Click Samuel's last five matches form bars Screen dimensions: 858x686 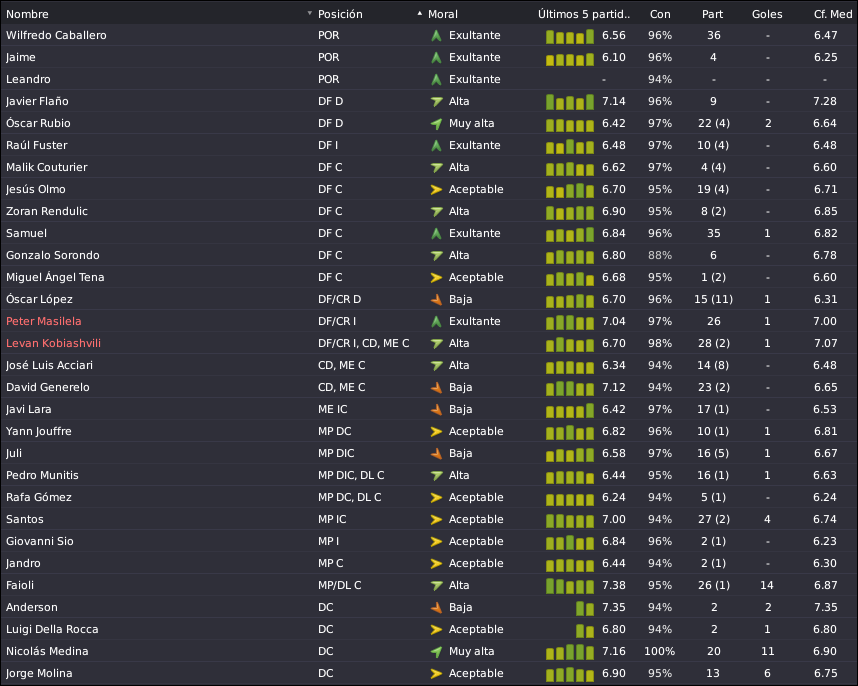570,234
